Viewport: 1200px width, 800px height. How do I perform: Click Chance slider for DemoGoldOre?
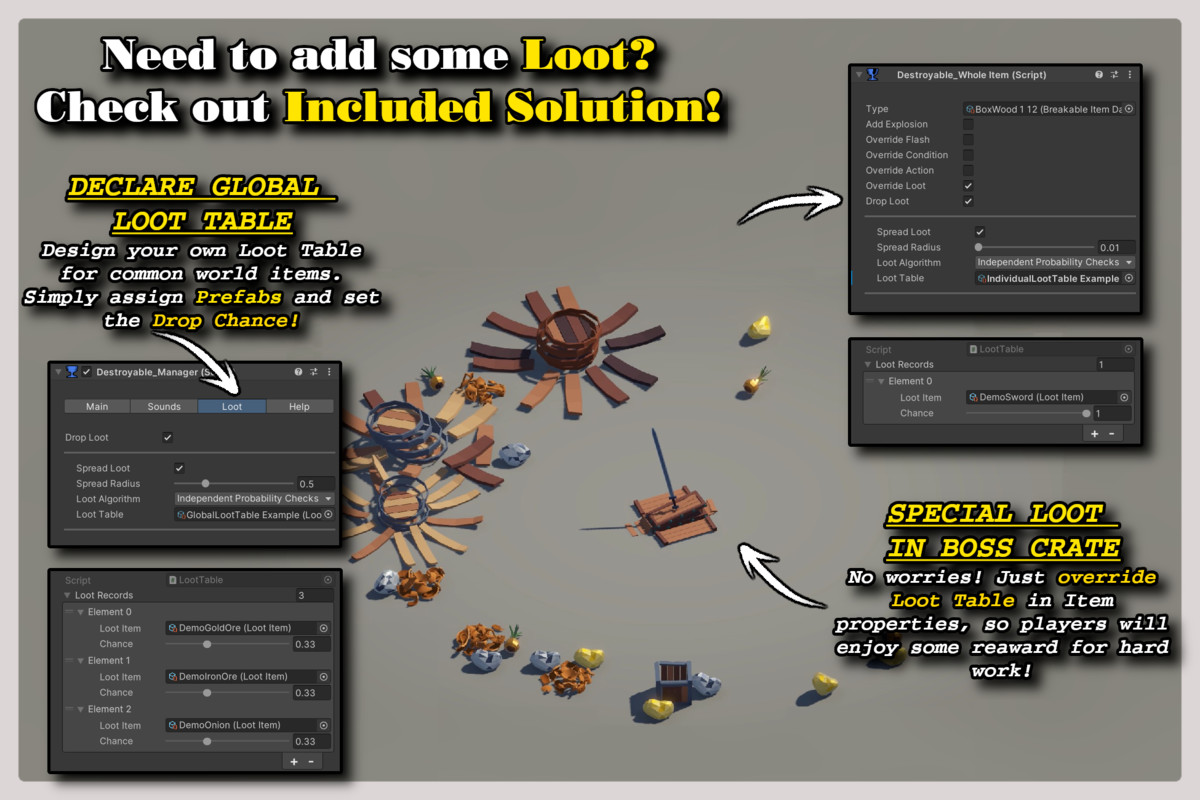227,644
